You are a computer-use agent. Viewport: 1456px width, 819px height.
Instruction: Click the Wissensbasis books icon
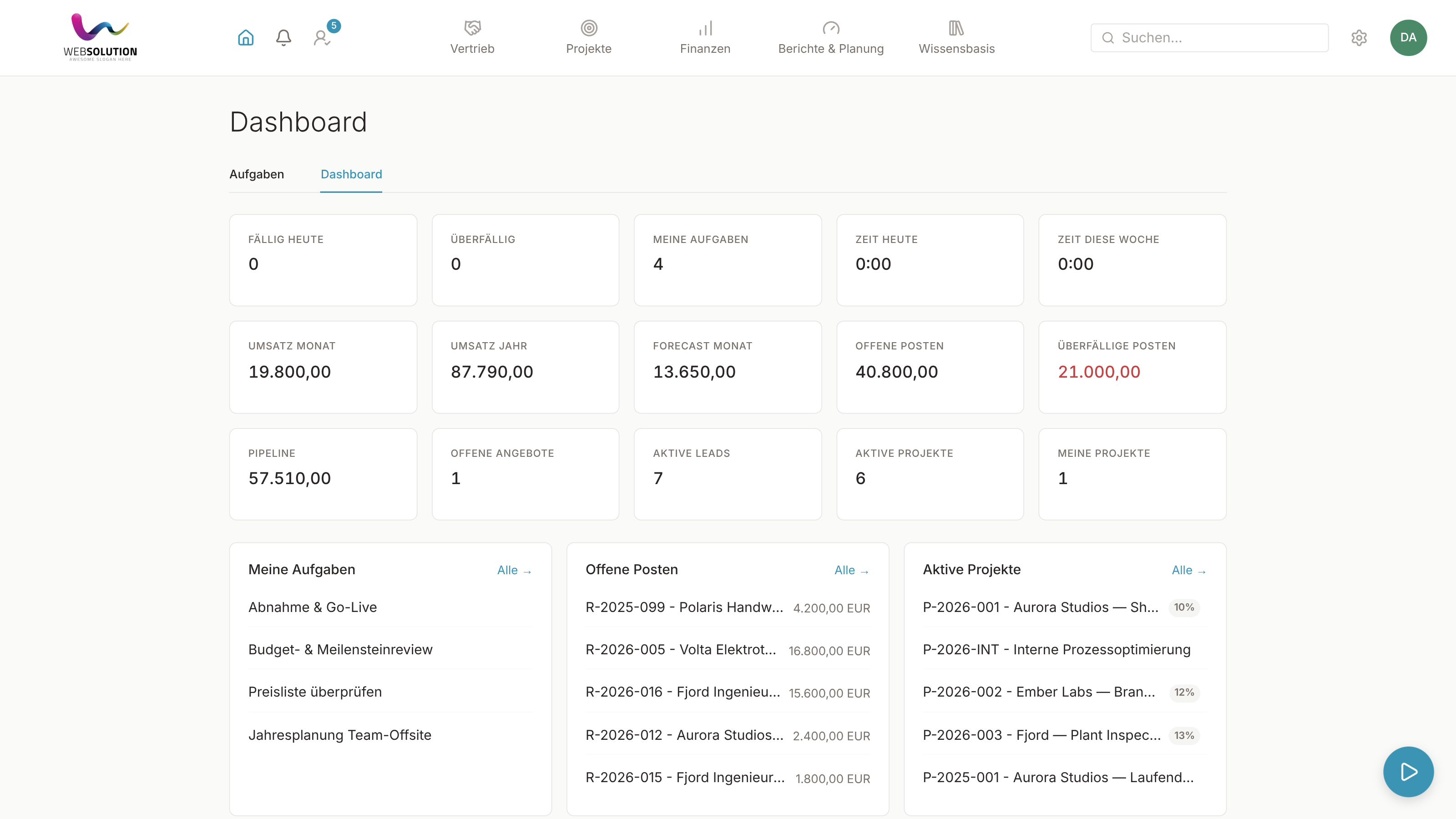956,28
